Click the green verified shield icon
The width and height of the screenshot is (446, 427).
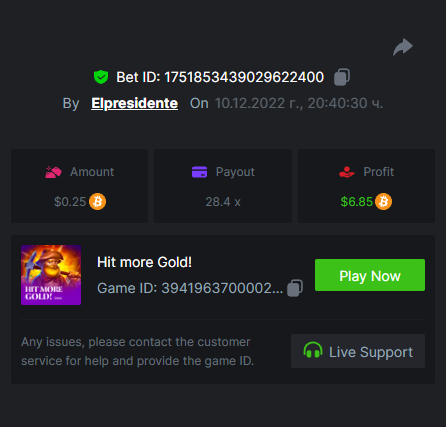(x=101, y=77)
